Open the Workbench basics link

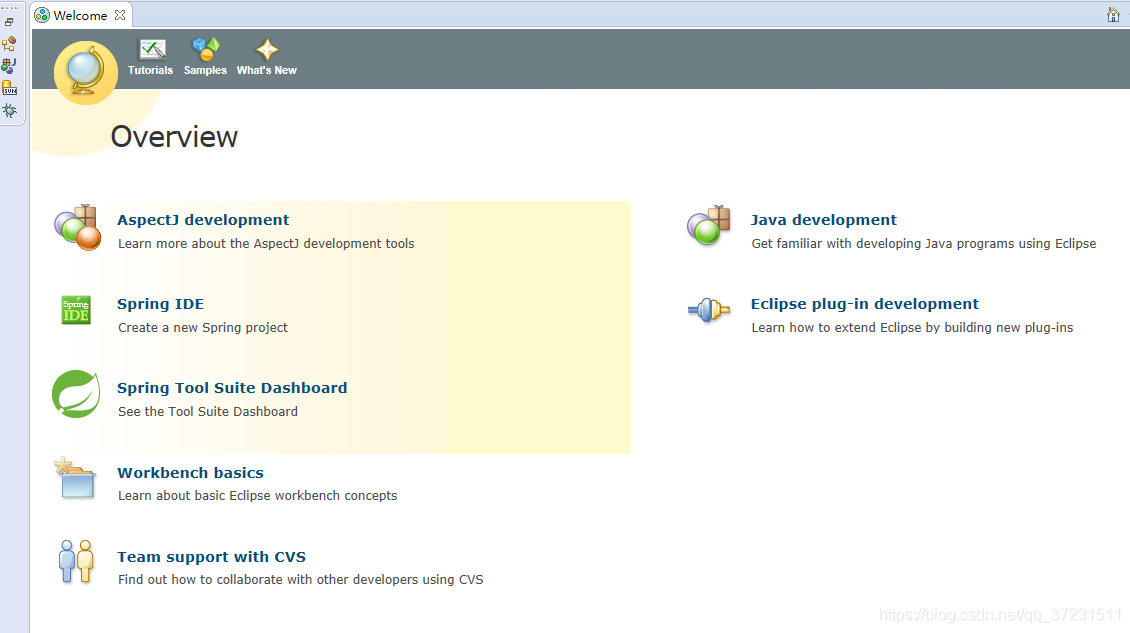point(191,473)
